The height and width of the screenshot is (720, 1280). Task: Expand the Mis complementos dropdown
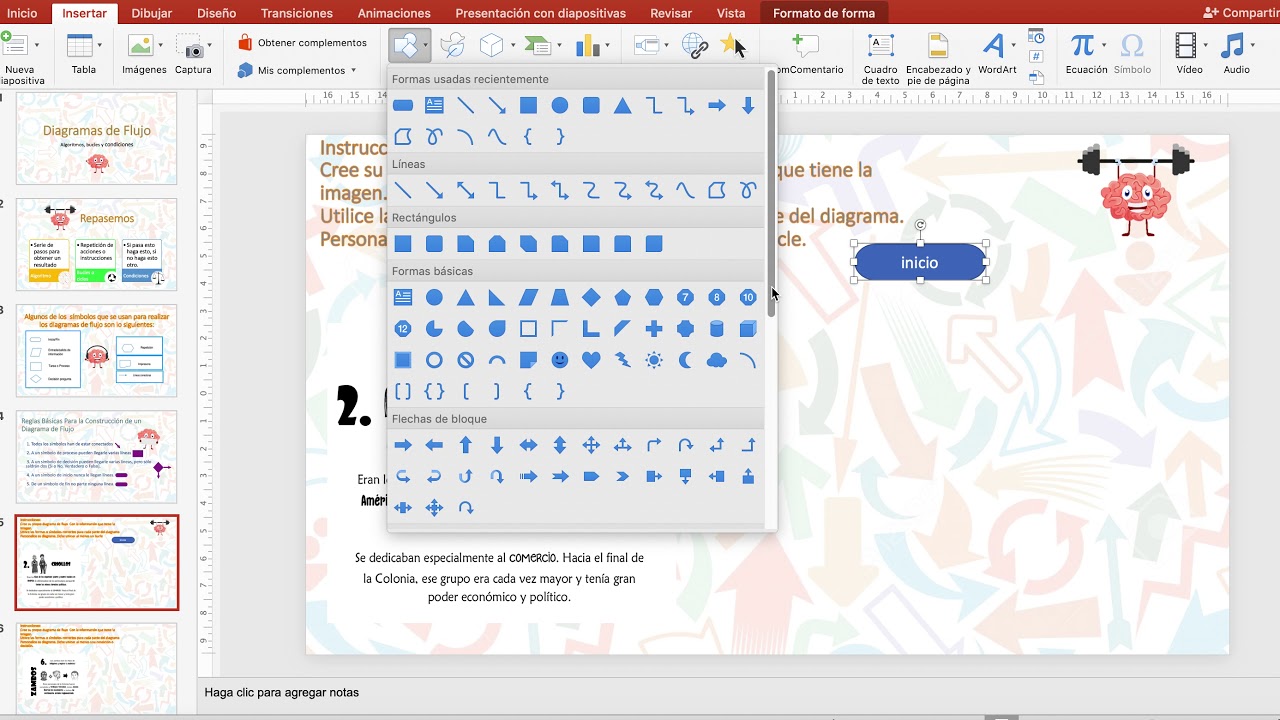pos(353,70)
